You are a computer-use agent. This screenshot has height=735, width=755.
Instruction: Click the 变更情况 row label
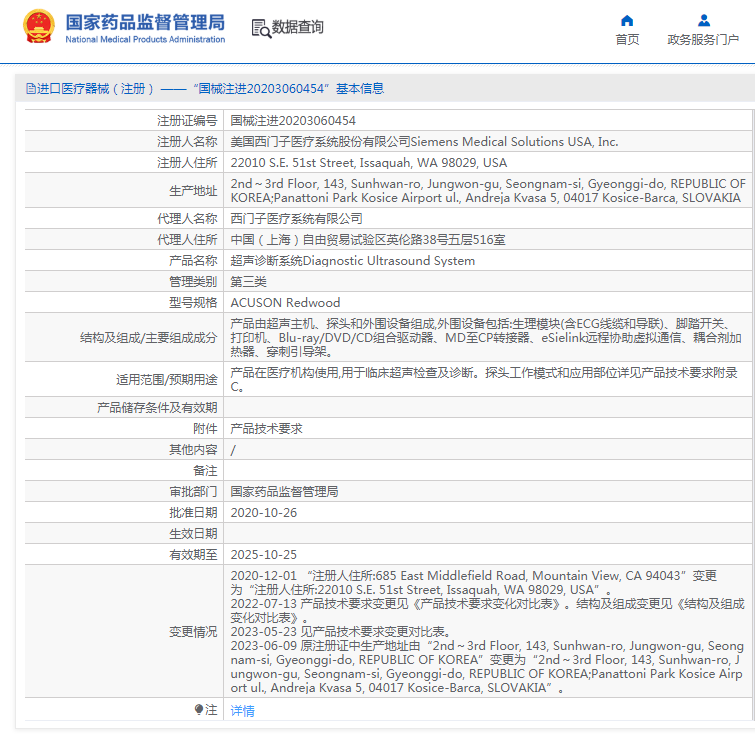[193, 631]
